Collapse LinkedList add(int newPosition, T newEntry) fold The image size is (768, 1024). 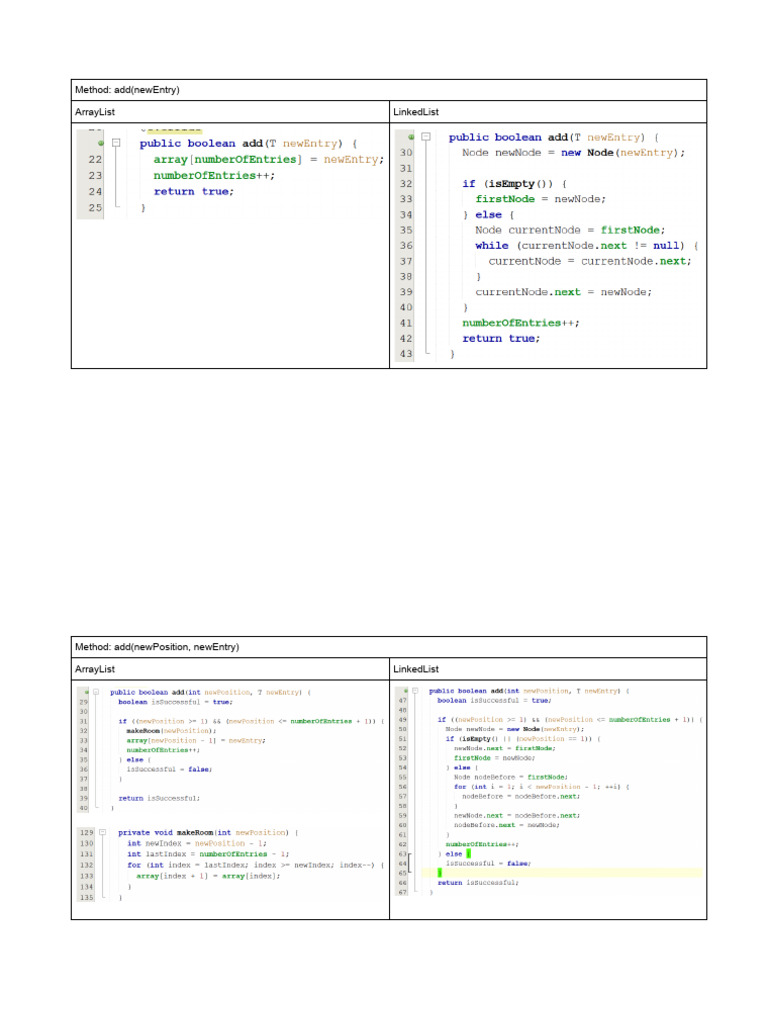(417, 691)
